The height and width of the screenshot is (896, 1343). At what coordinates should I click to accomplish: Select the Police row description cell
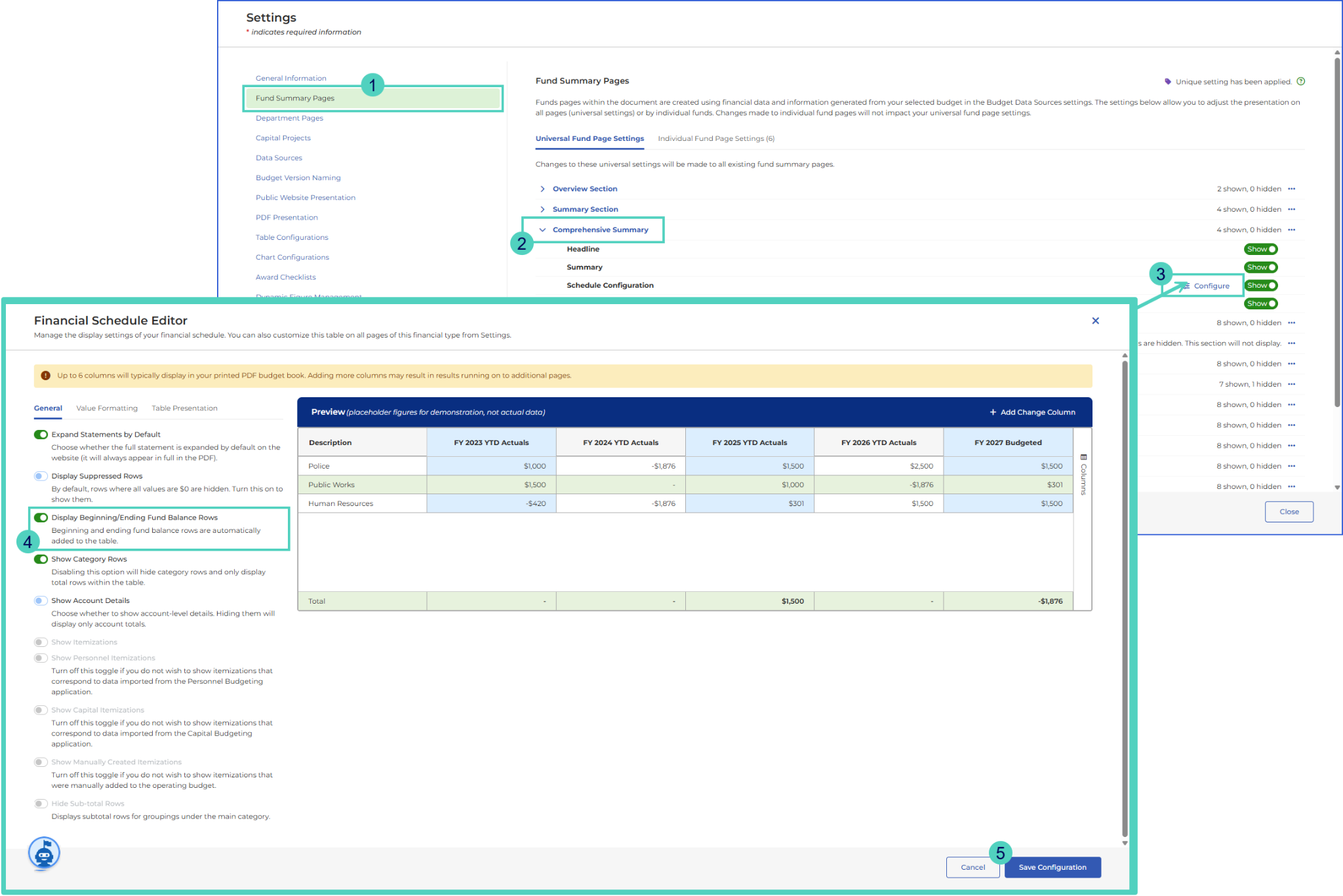point(362,466)
